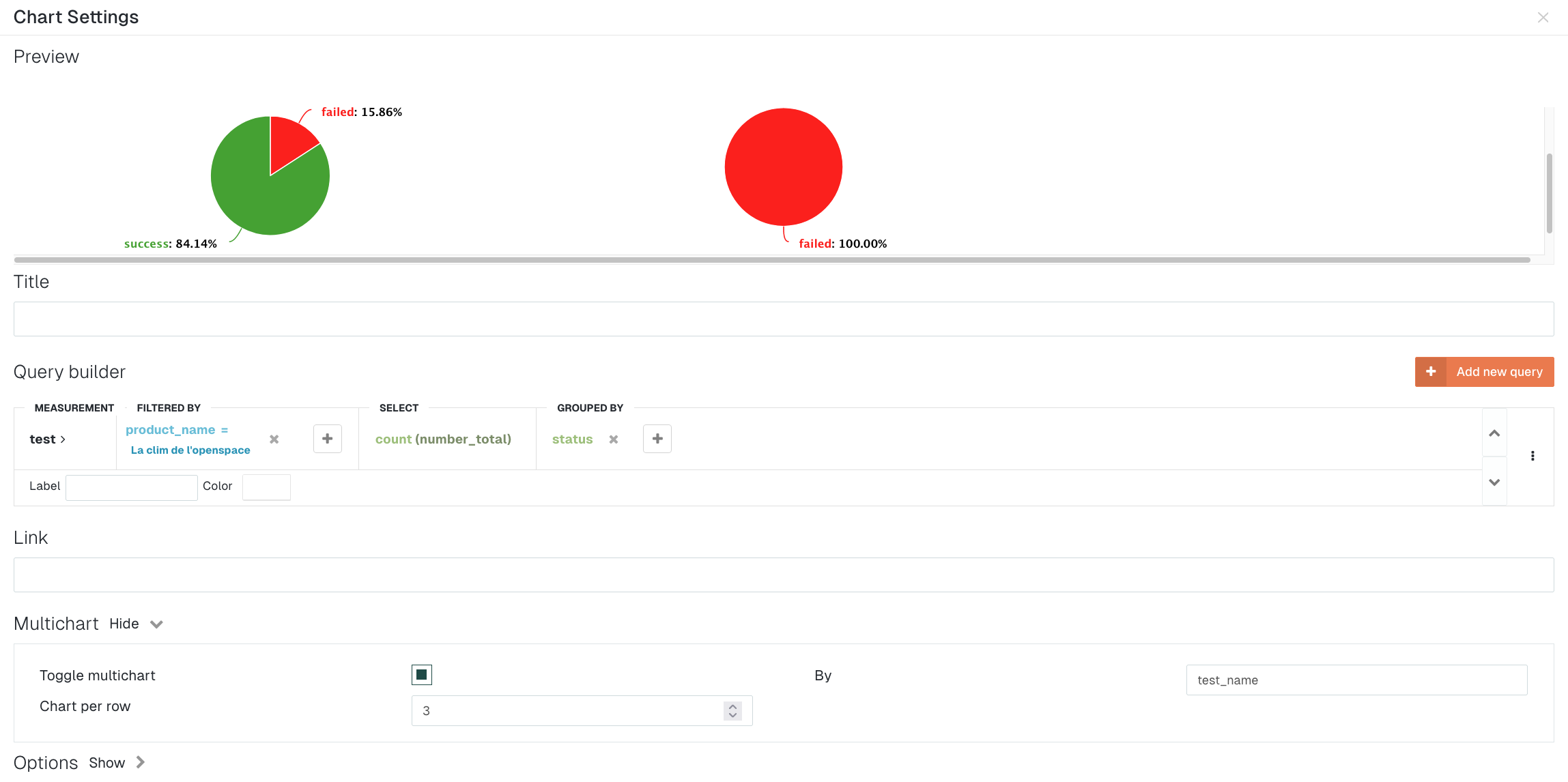Viewport: 1568px width, 782px height.
Task: Click the query Label input field
Action: click(132, 487)
